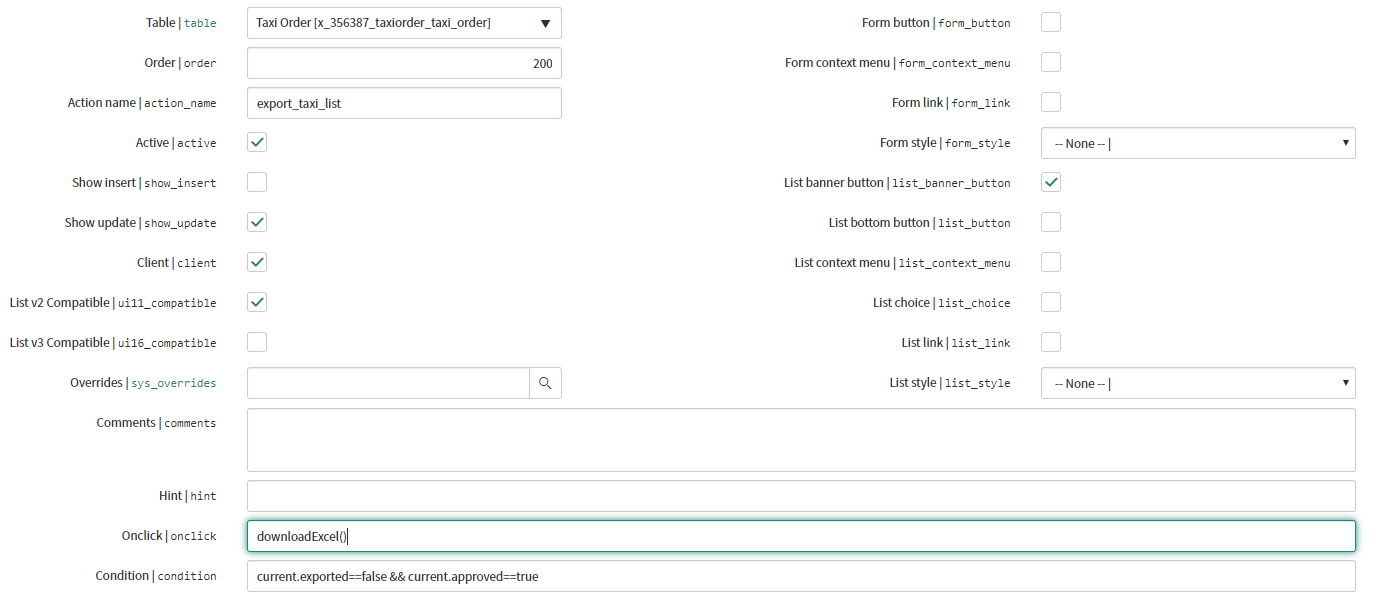Toggle List v2 Compatible checkbox
Viewport: 1392px width, 596px height.
point(257,302)
